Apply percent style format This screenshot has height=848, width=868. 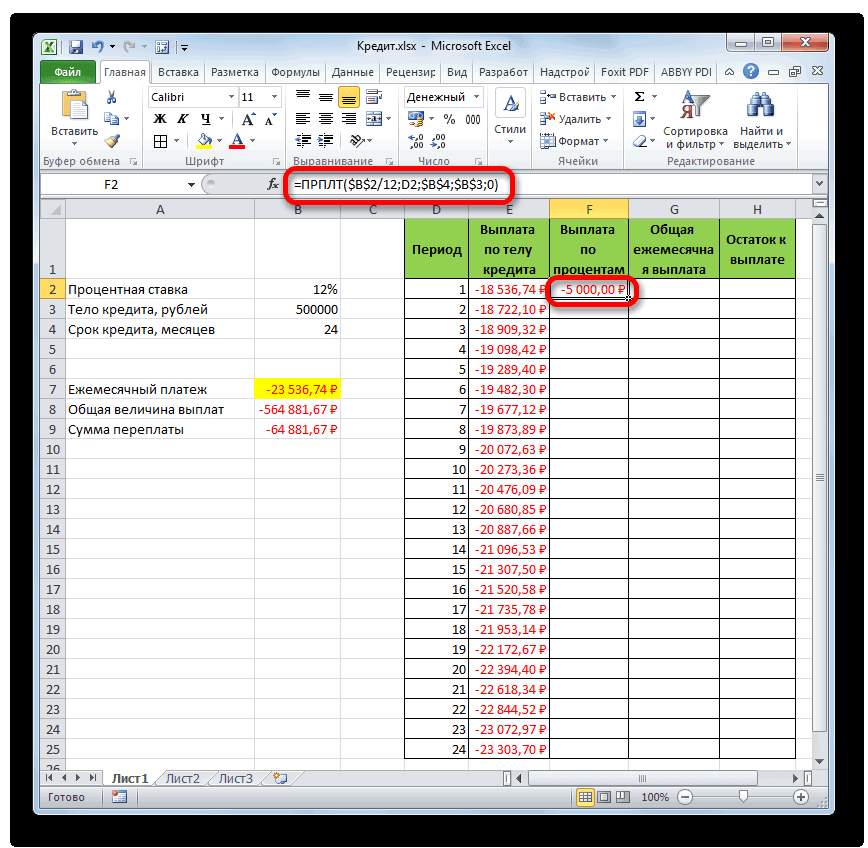tap(450, 119)
